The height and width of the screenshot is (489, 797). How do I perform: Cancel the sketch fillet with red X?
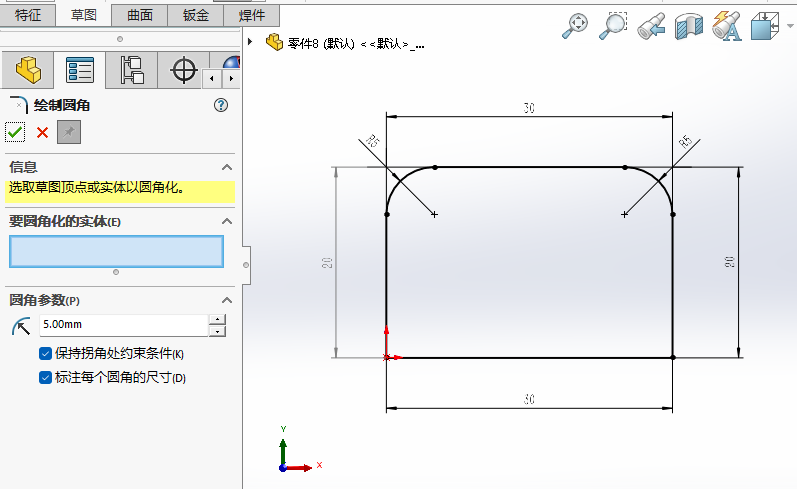pyautogui.click(x=42, y=133)
